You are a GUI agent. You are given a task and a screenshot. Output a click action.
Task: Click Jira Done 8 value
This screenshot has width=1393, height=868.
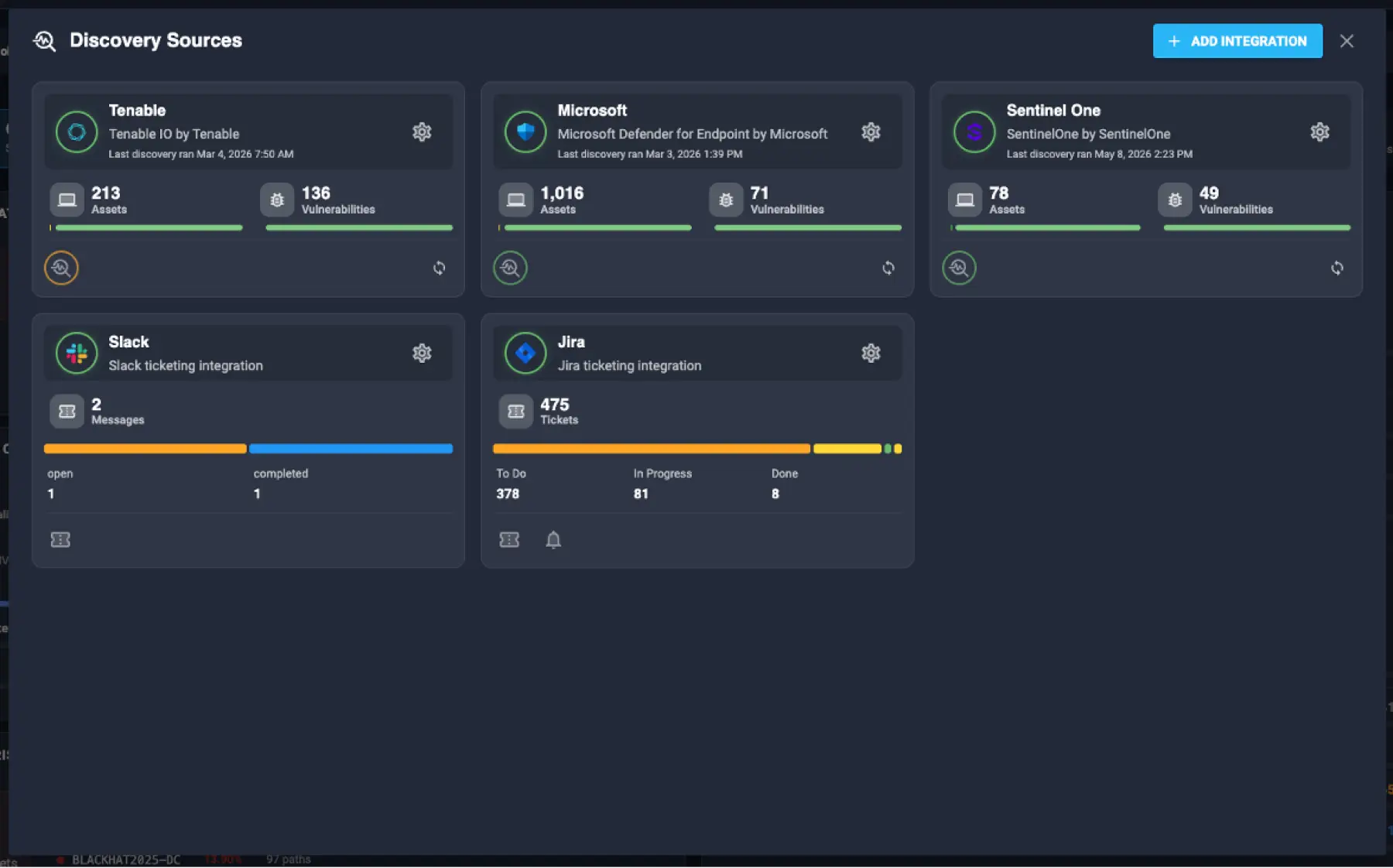tap(775, 494)
